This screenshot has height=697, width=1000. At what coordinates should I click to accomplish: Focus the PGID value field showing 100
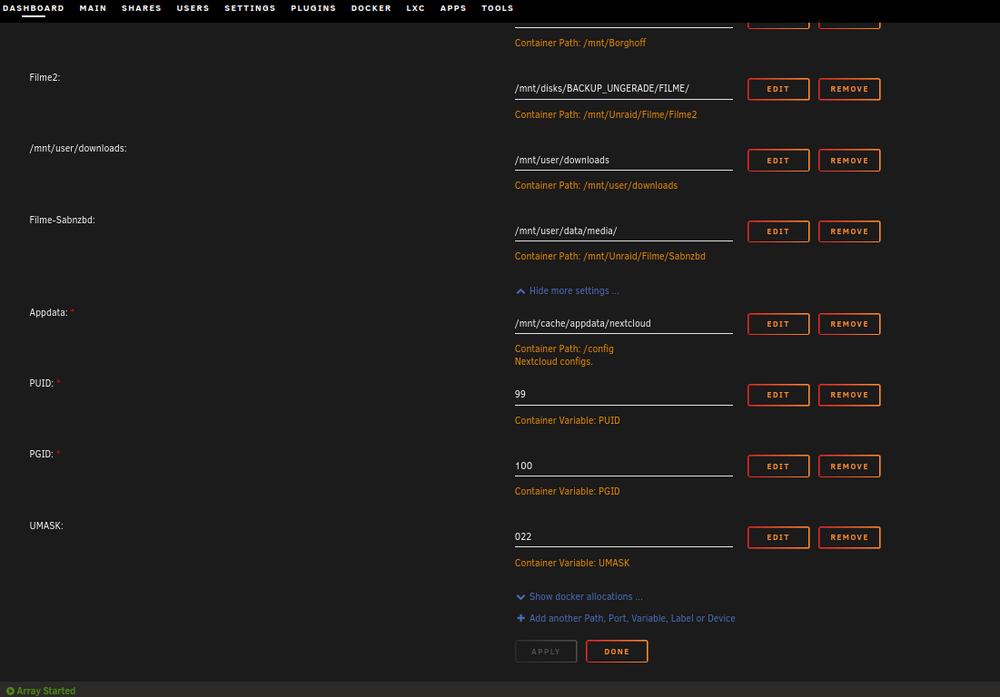[x=624, y=466]
